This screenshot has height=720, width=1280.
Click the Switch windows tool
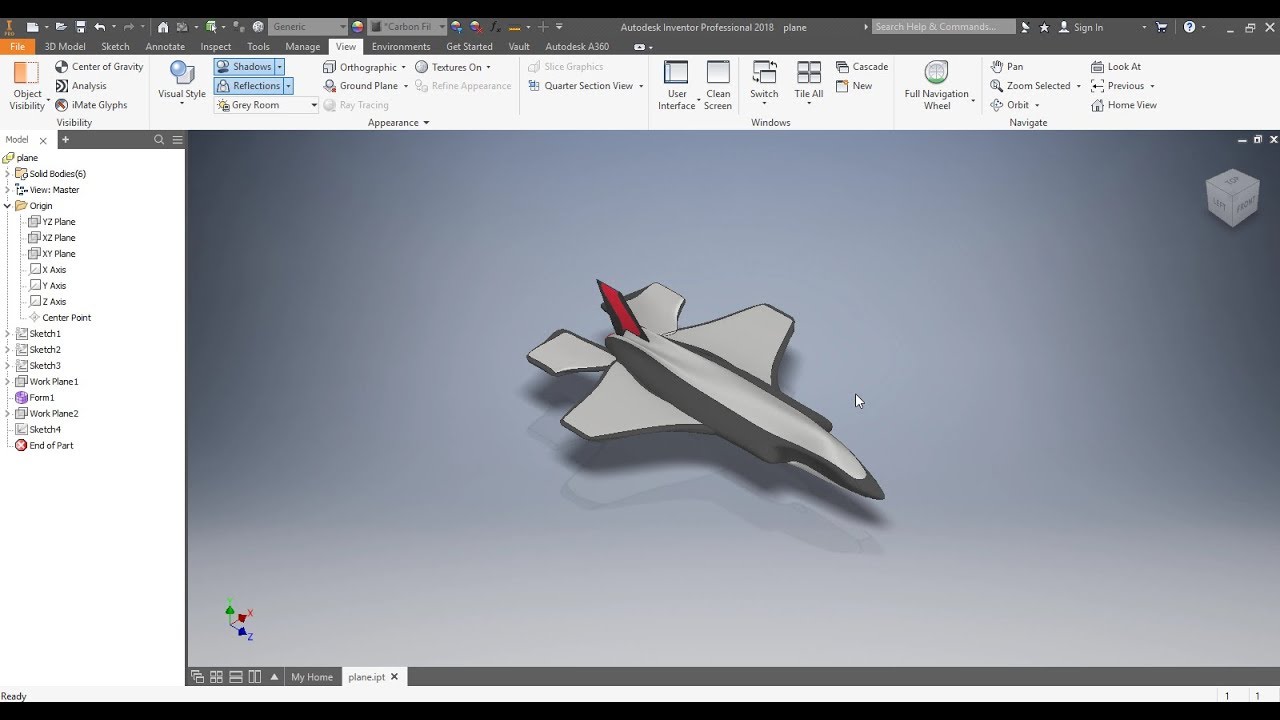[764, 84]
